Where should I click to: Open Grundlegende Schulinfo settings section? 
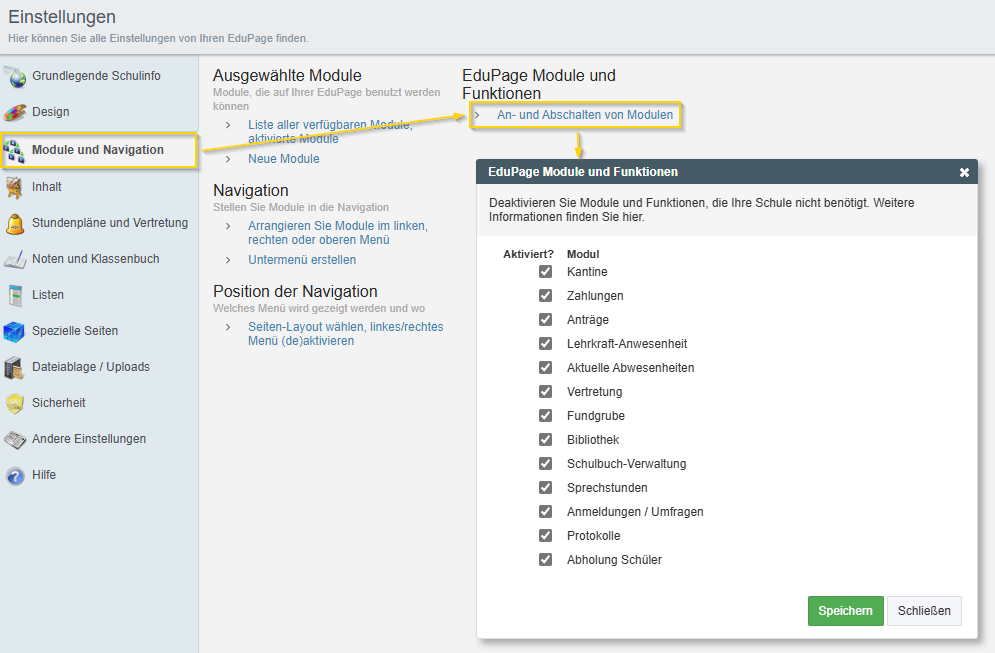(96, 76)
